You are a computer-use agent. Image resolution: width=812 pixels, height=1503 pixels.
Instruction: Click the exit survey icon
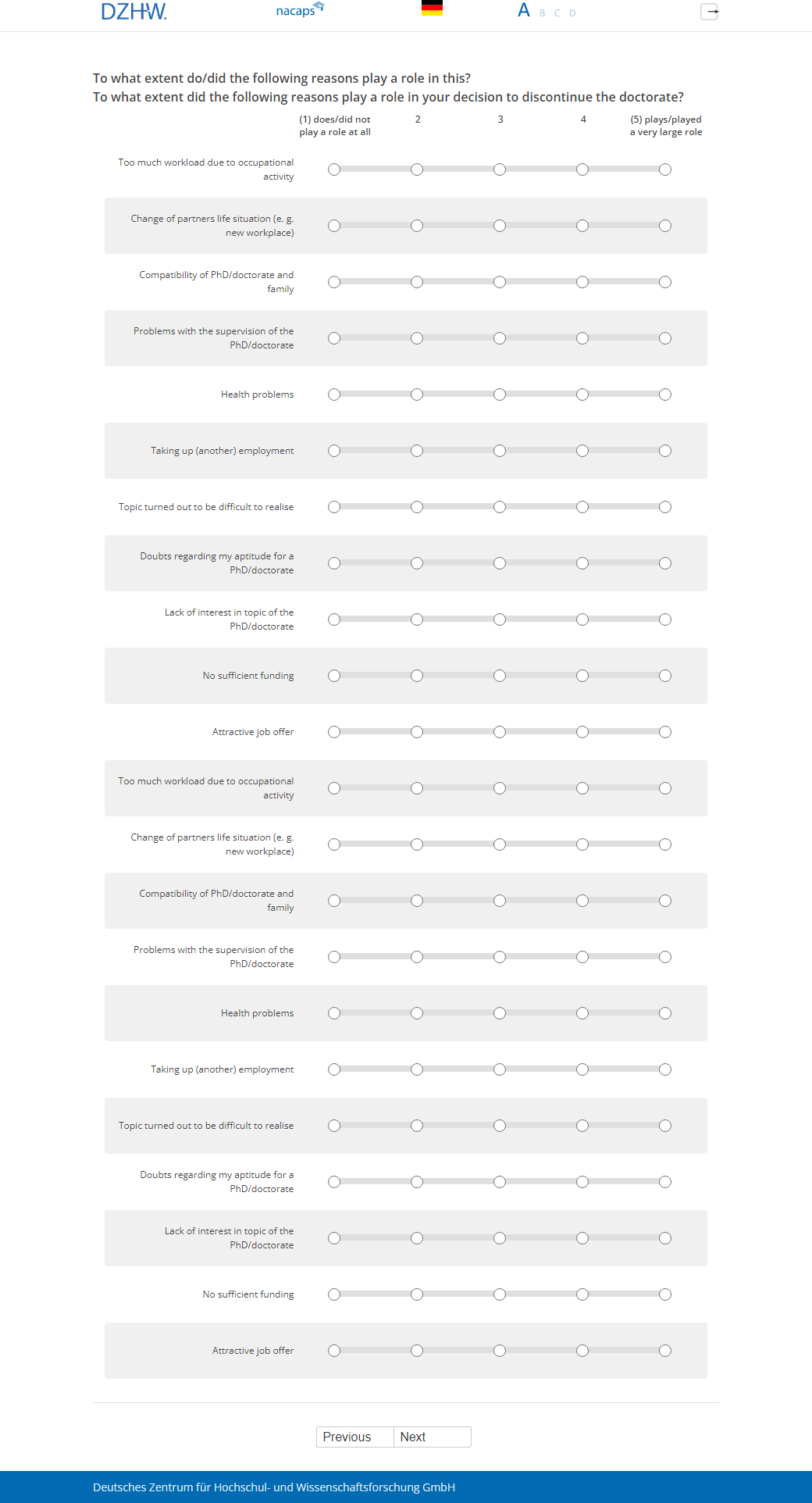point(709,12)
